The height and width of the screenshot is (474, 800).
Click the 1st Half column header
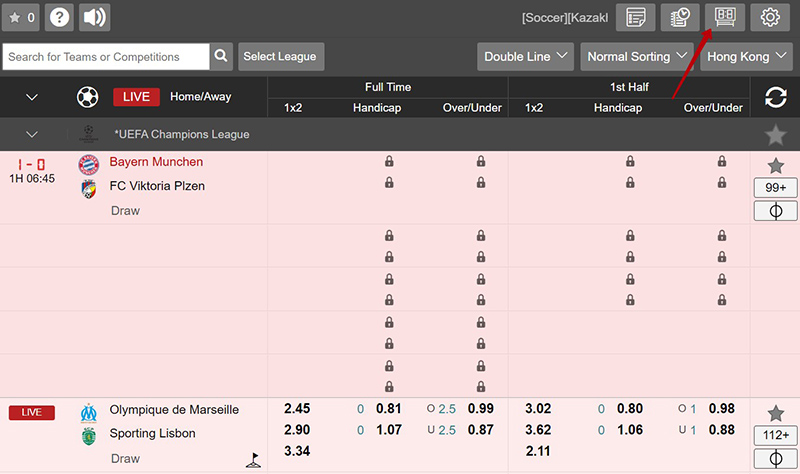629,87
